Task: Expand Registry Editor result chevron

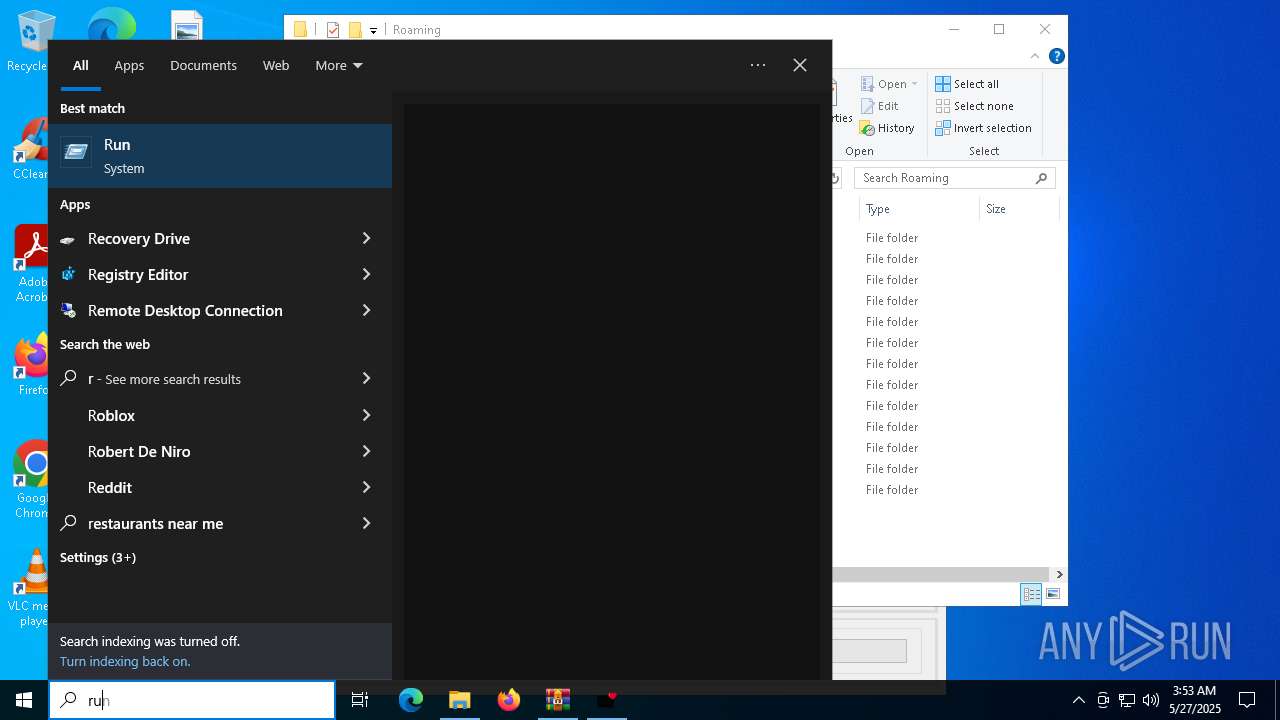Action: point(366,275)
